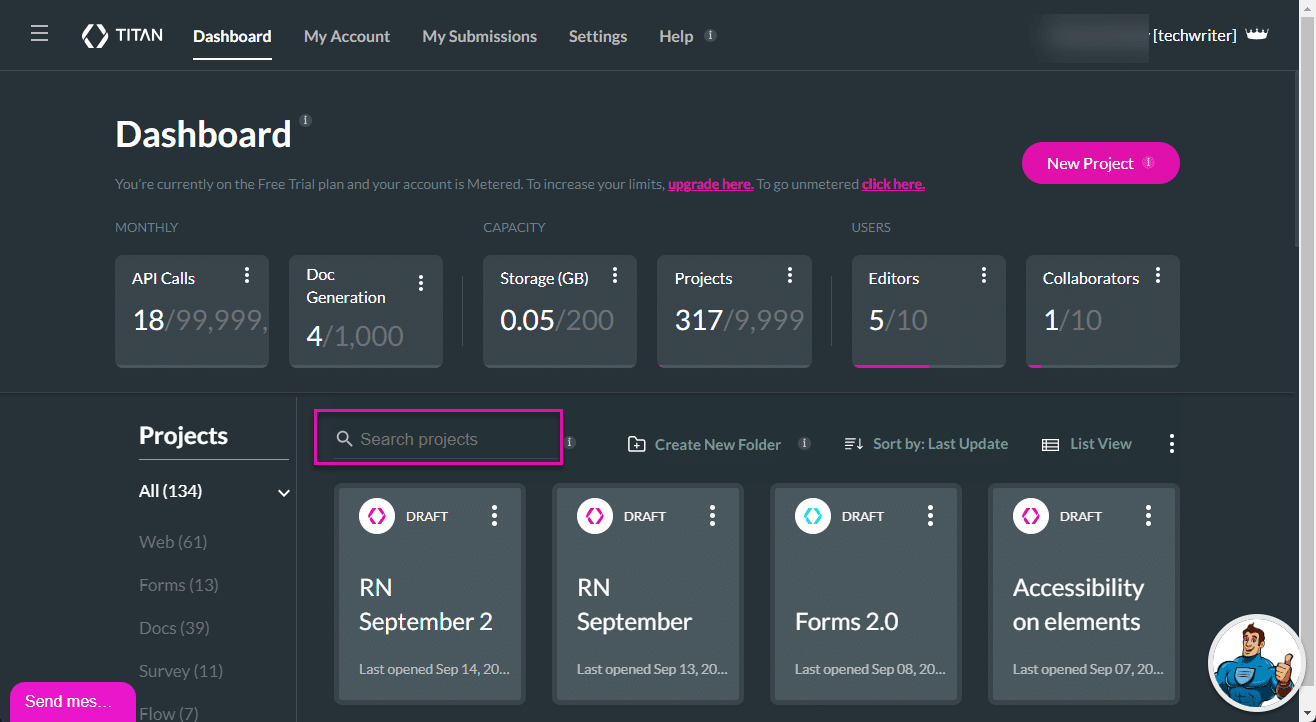The image size is (1316, 722).
Task: Click info icon next to Dashboard title
Action: tap(306, 121)
